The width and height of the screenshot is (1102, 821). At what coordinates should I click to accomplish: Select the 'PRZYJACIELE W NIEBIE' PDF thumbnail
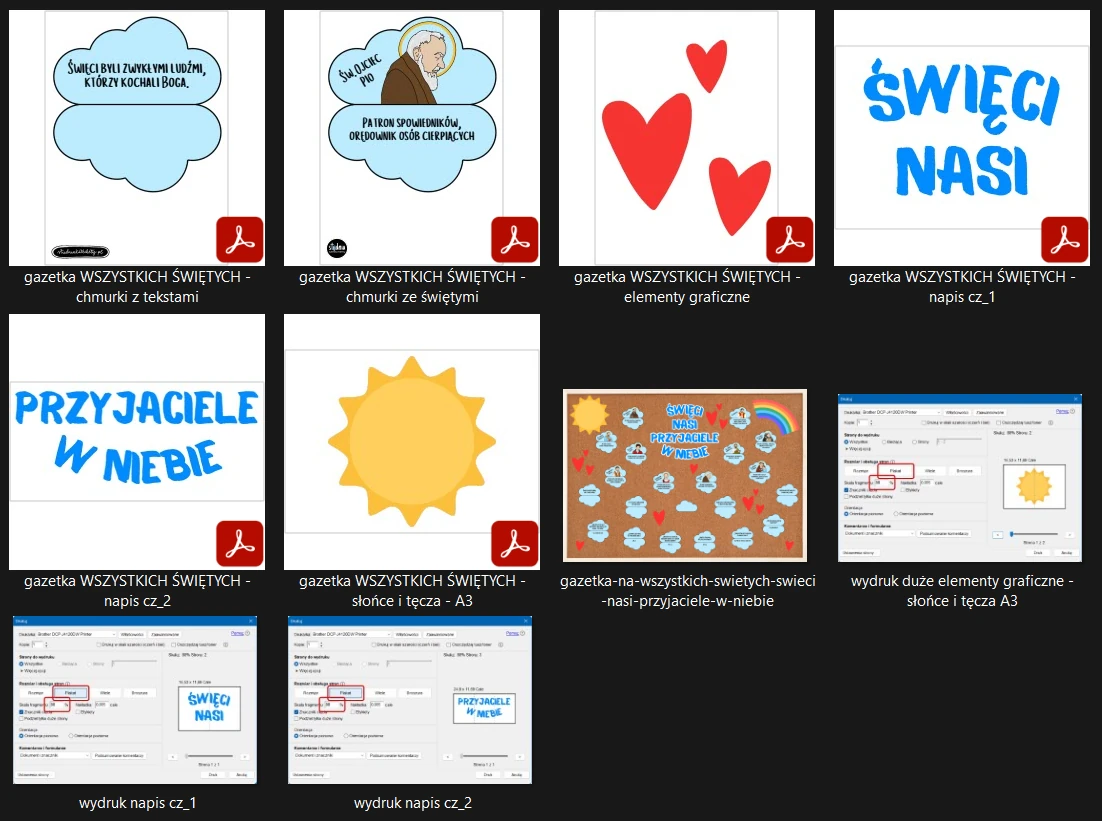[137, 441]
